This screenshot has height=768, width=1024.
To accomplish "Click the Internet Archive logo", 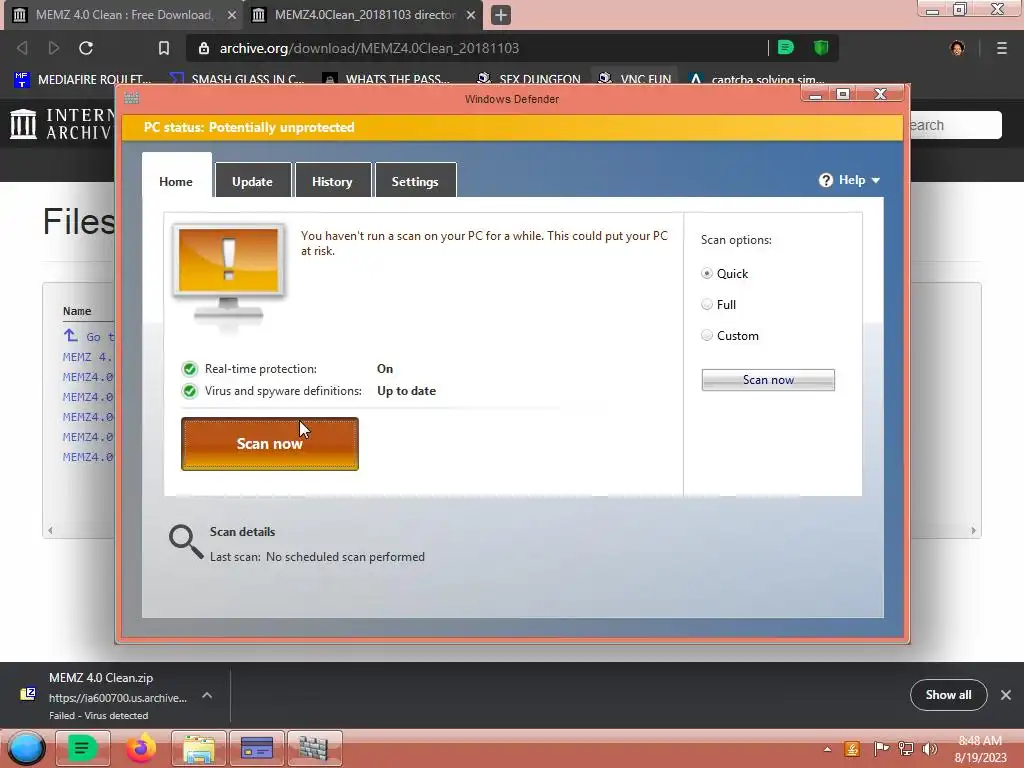I will click(62, 123).
